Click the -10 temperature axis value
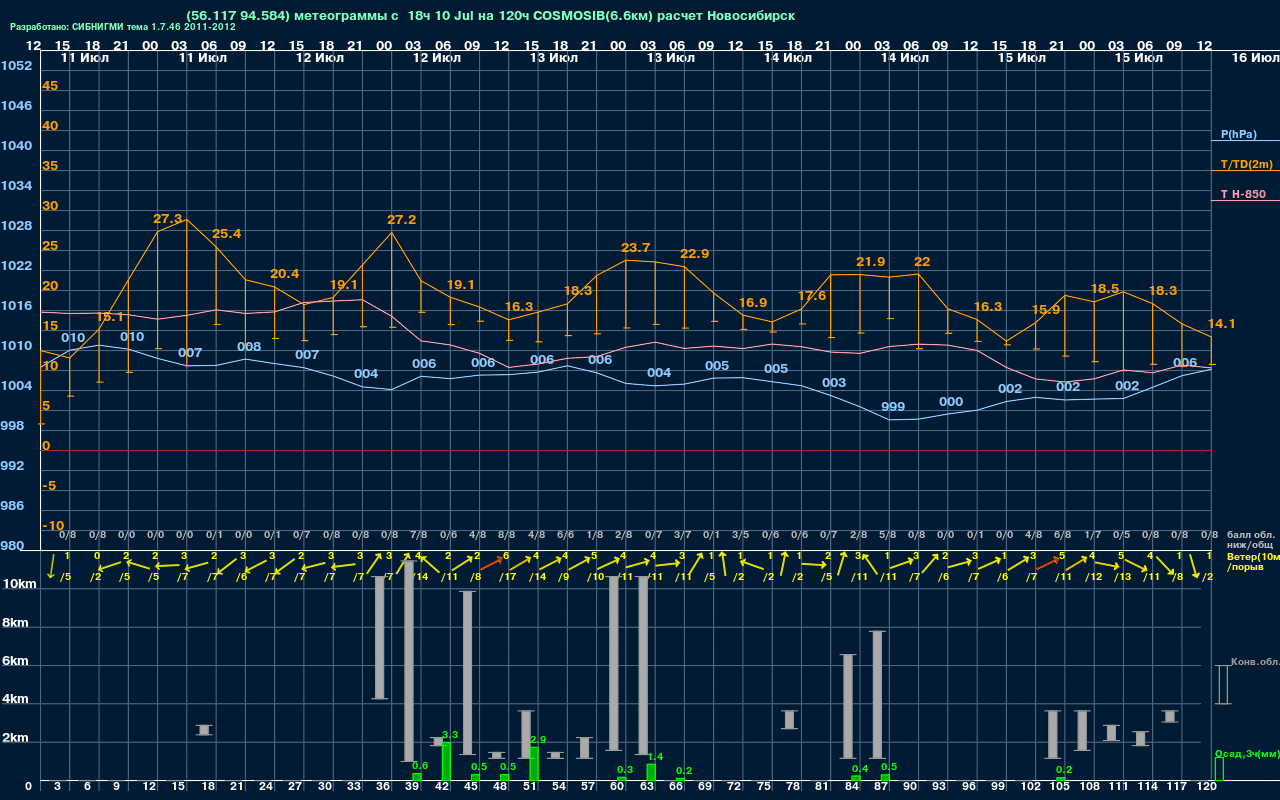The width and height of the screenshot is (1280, 800). click(x=53, y=525)
